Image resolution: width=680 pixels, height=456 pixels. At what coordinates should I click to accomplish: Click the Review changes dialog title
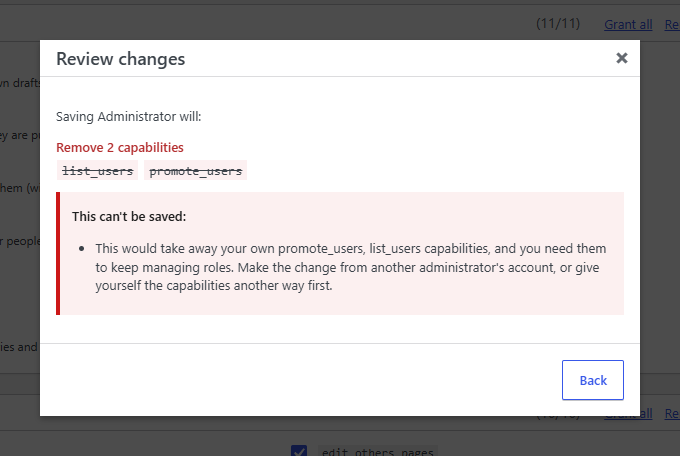(x=121, y=59)
